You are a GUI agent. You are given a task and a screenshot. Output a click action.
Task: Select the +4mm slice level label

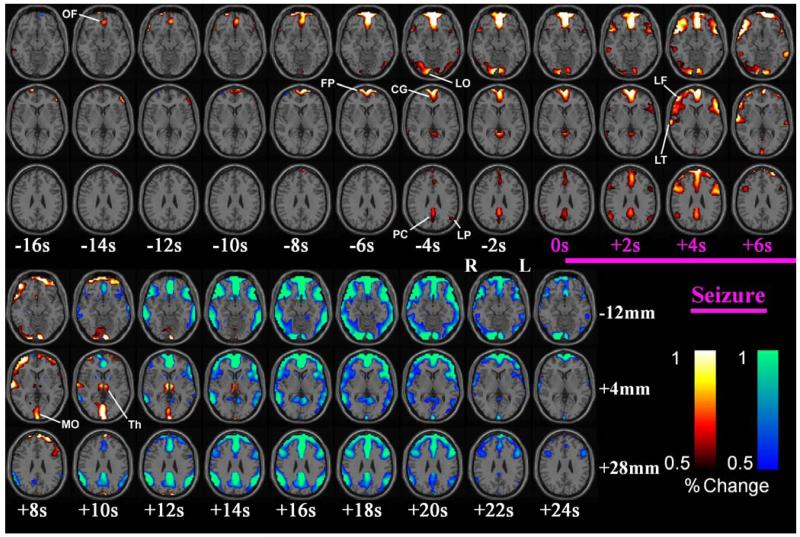point(624,389)
